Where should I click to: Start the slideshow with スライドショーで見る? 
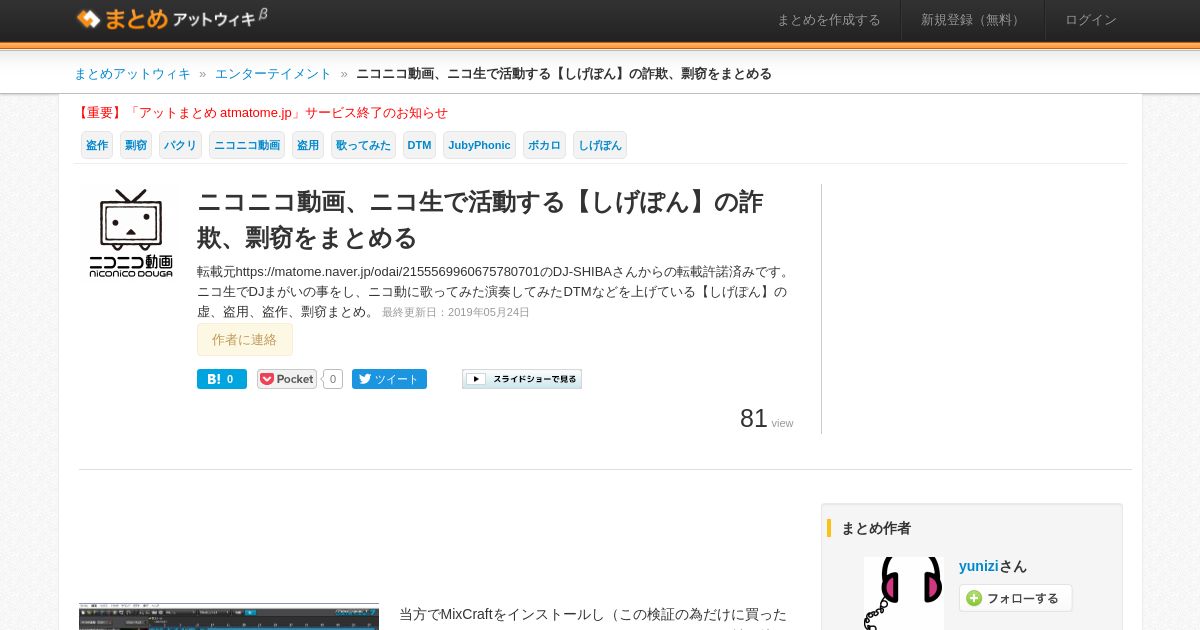[522, 379]
